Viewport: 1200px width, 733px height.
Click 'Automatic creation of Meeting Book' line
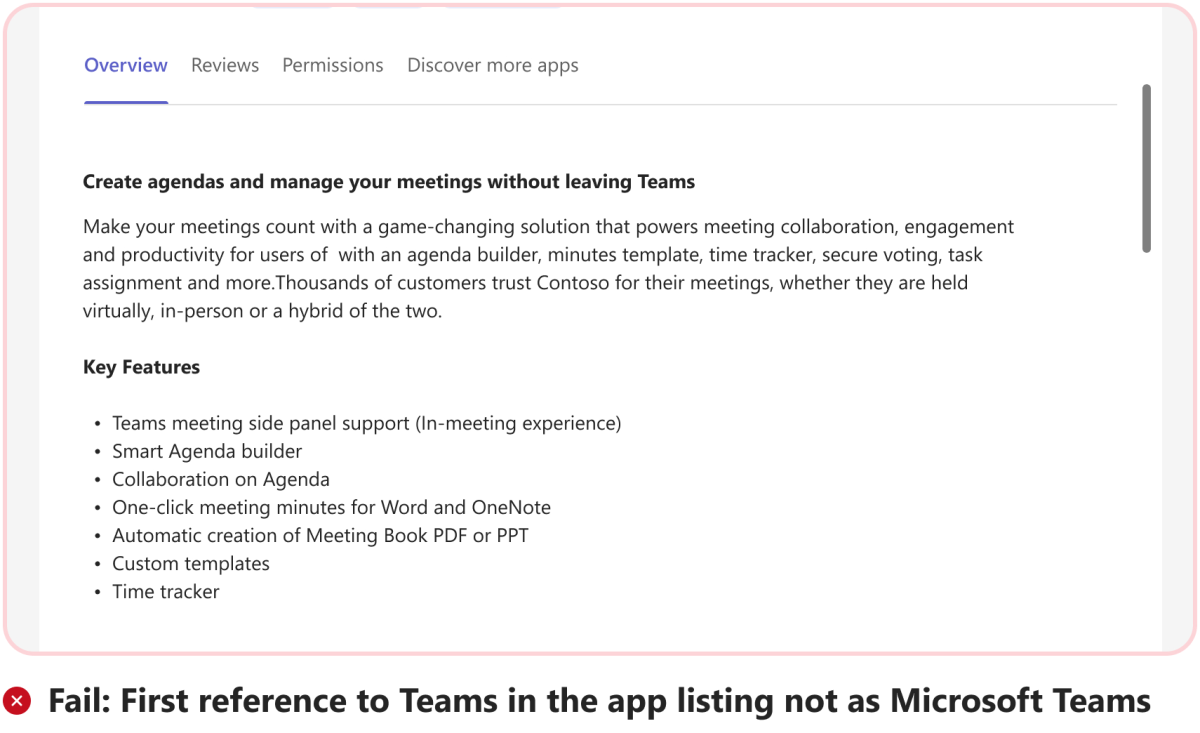320,535
